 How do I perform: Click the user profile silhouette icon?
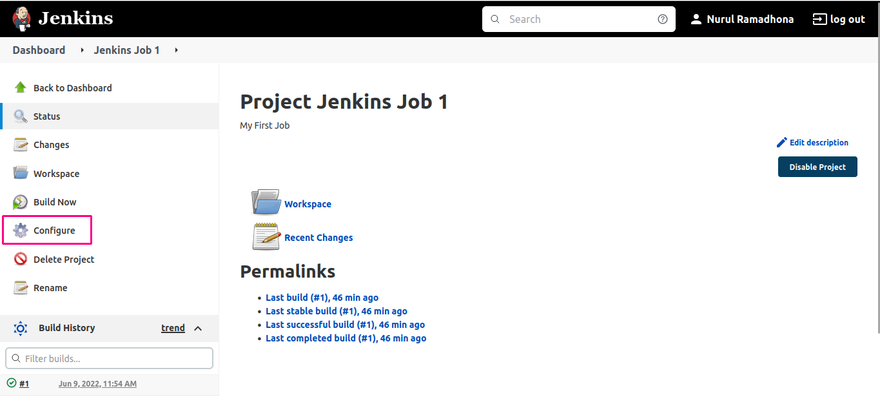696,19
